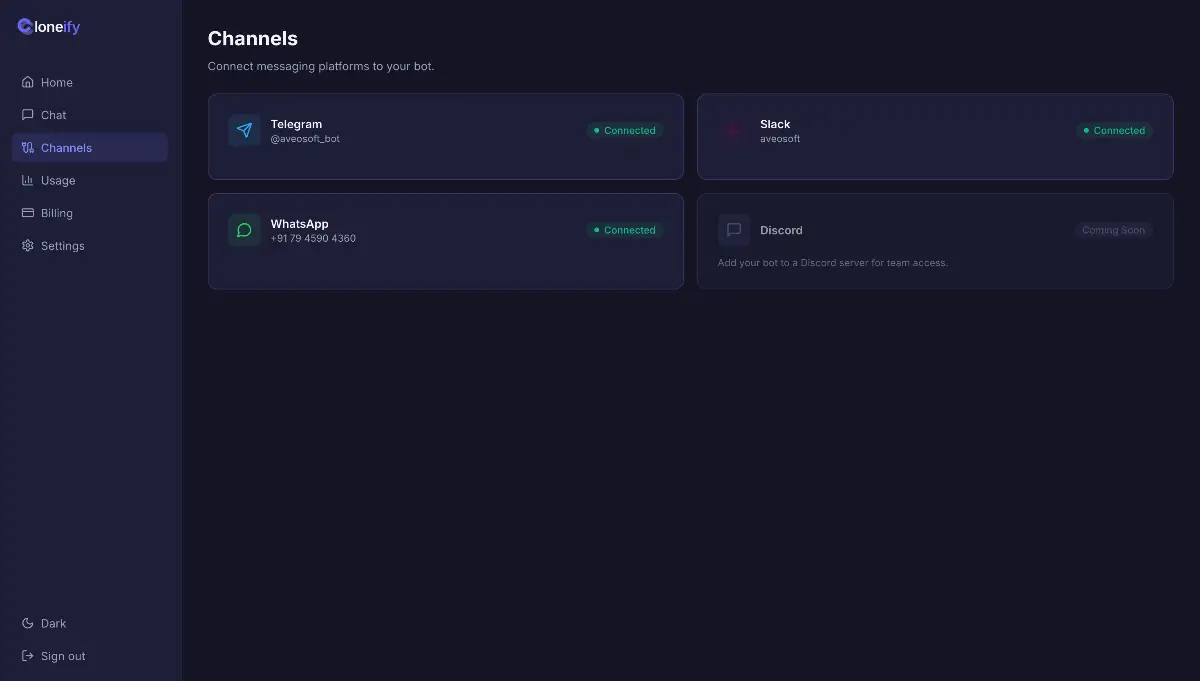
Task: Click the Channels sidebar icon
Action: (28, 148)
